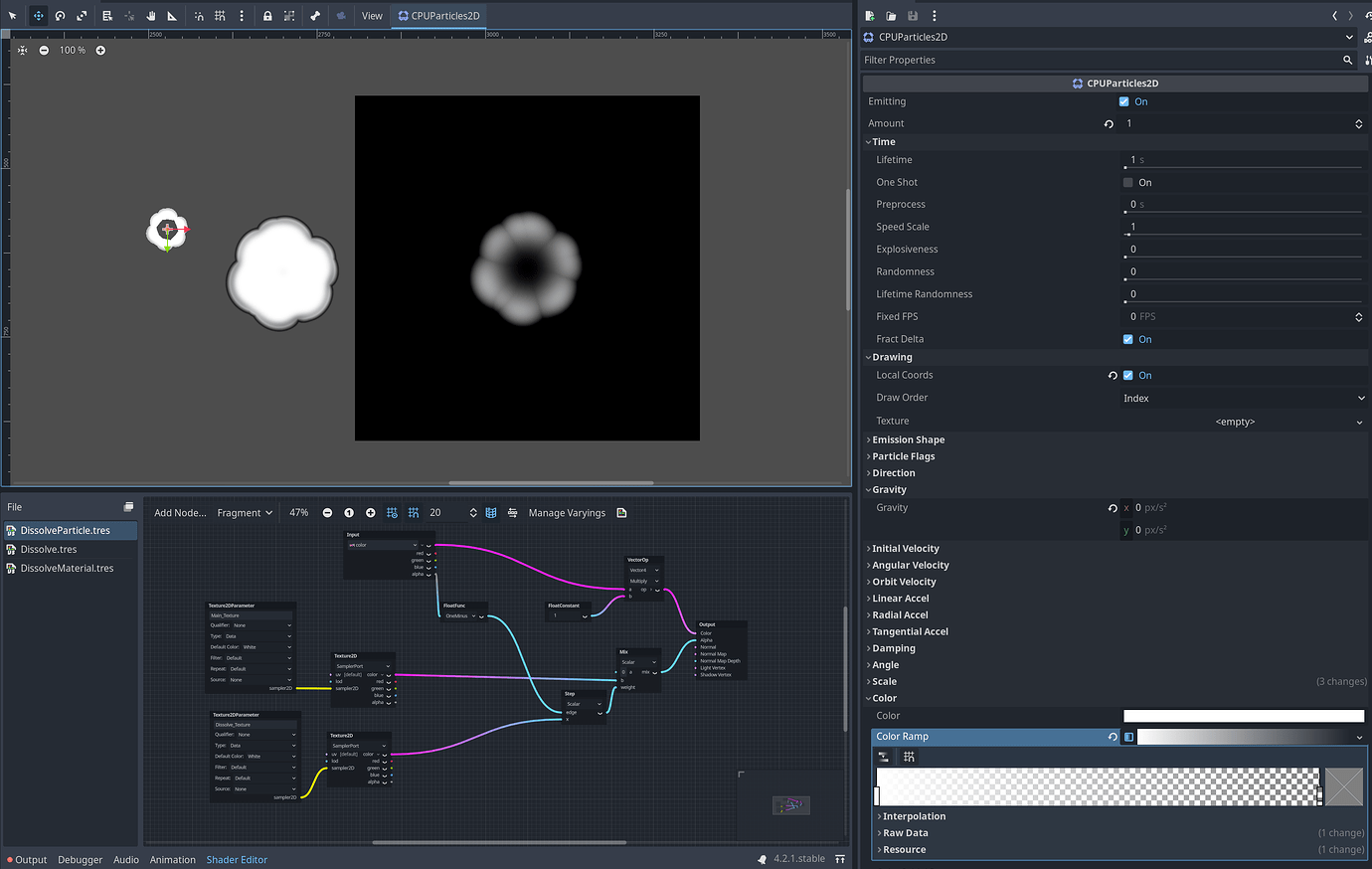Click the white Color swatch
The image size is (1372, 869).
[x=1243, y=716]
